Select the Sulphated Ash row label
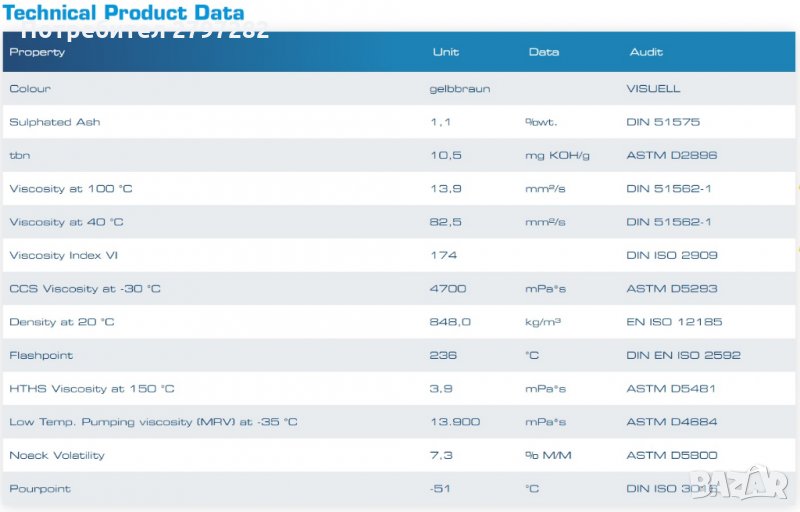Screen dimensions: 800x512 coord(55,122)
